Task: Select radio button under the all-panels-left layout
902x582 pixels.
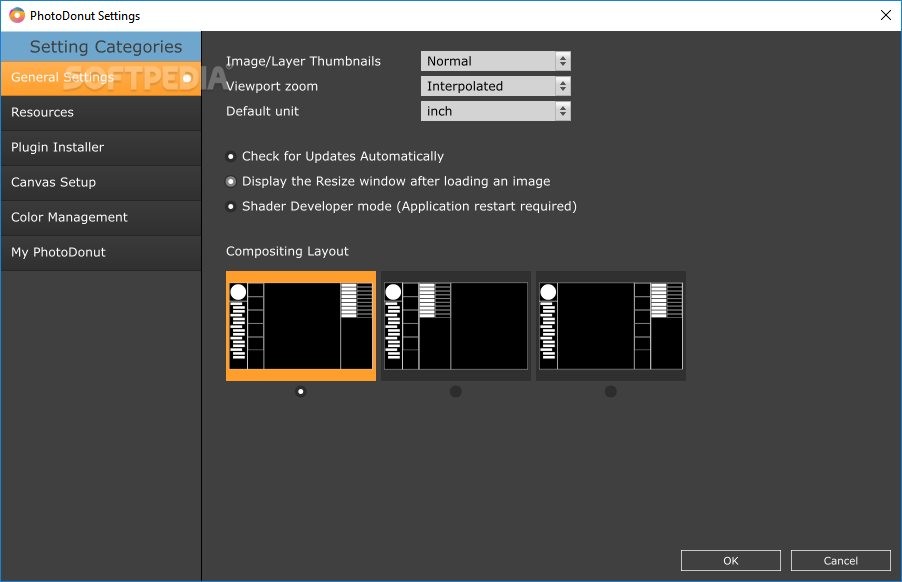Action: pos(456,392)
